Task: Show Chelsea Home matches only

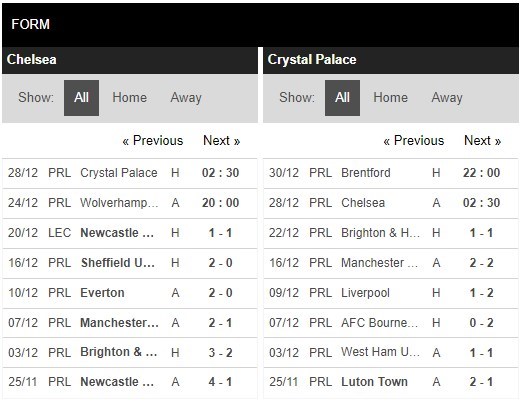Action: pos(129,98)
